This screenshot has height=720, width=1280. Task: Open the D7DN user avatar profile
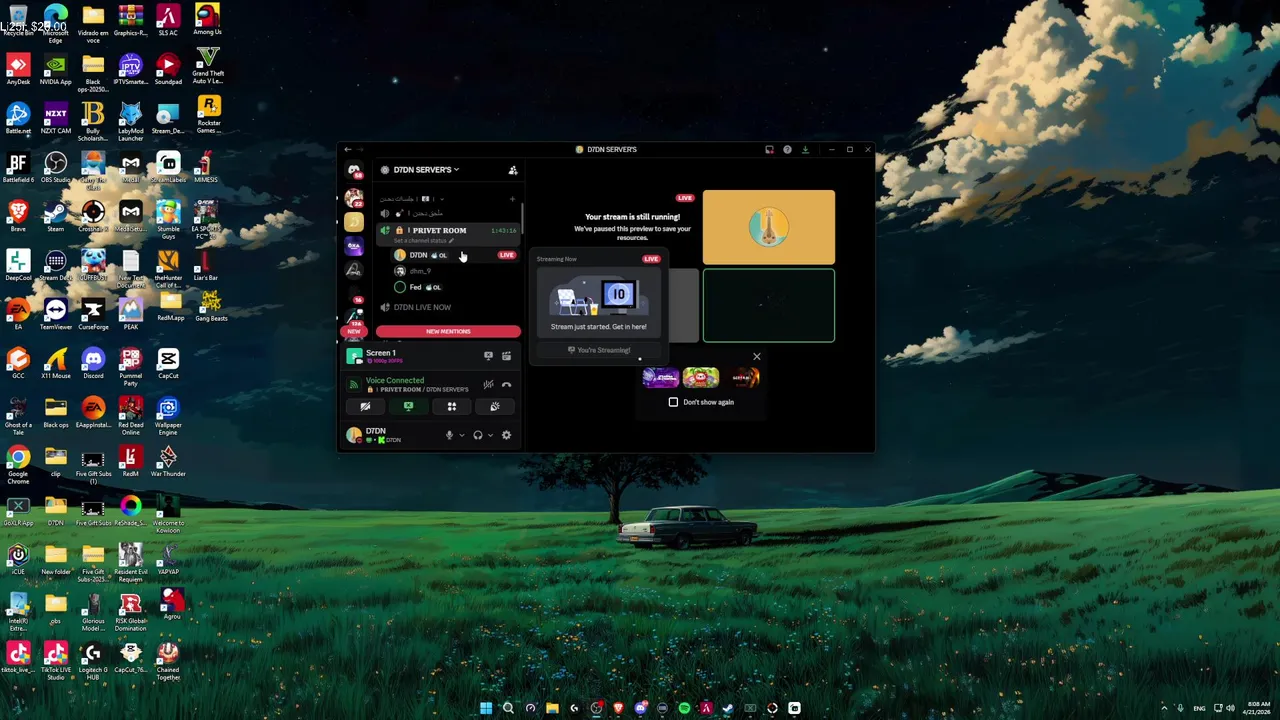tap(353, 434)
